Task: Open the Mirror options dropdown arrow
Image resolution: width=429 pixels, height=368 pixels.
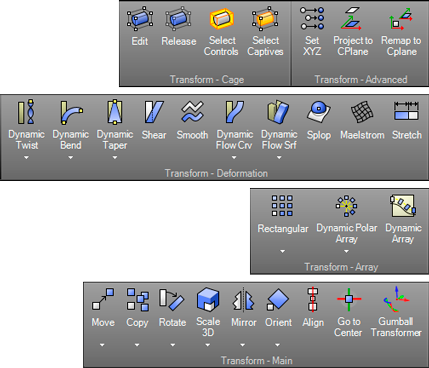Action: pyautogui.click(x=243, y=345)
